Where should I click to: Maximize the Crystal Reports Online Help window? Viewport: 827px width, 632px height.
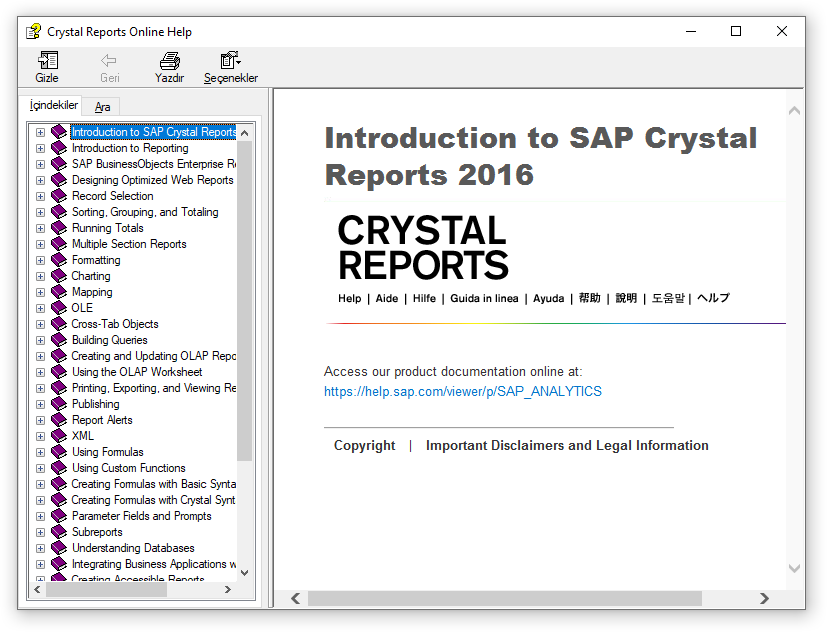click(736, 32)
